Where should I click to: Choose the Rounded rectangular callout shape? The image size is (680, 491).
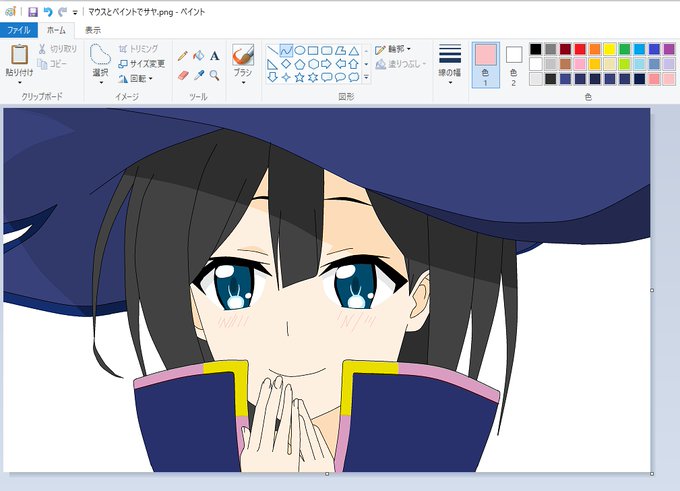pos(327,78)
